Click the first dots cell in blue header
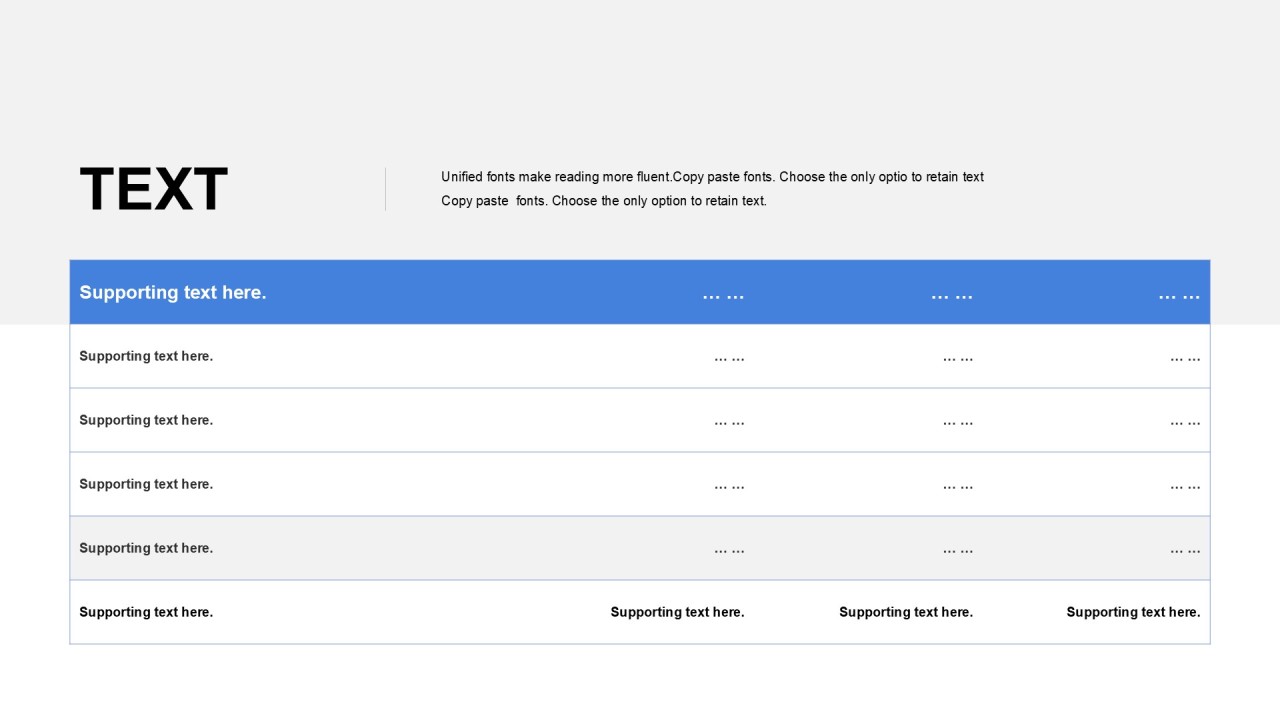This screenshot has height=720, width=1280. tap(723, 294)
